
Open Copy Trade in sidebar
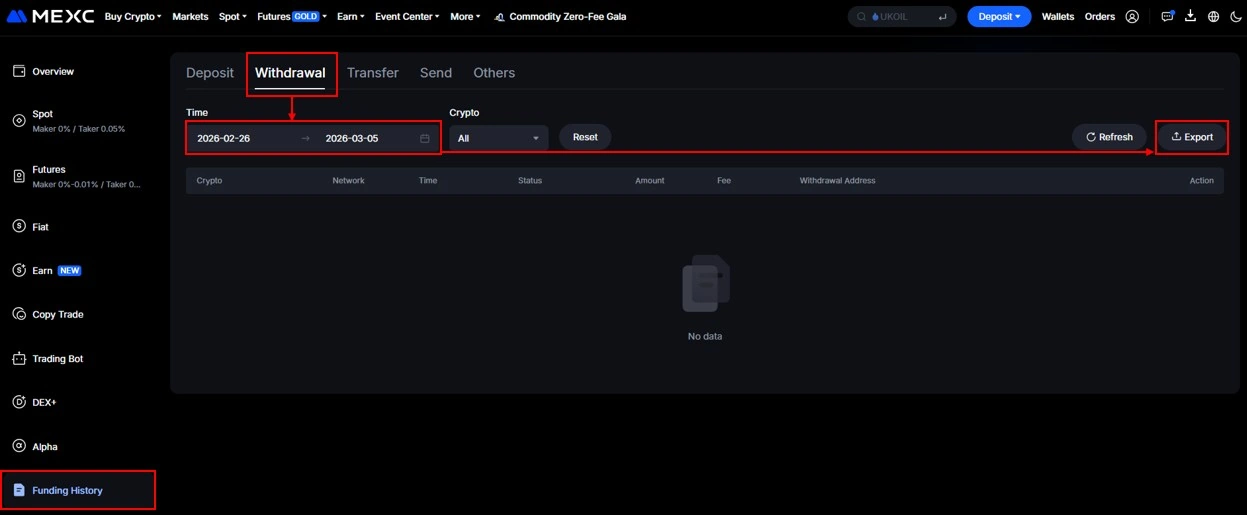click(58, 314)
